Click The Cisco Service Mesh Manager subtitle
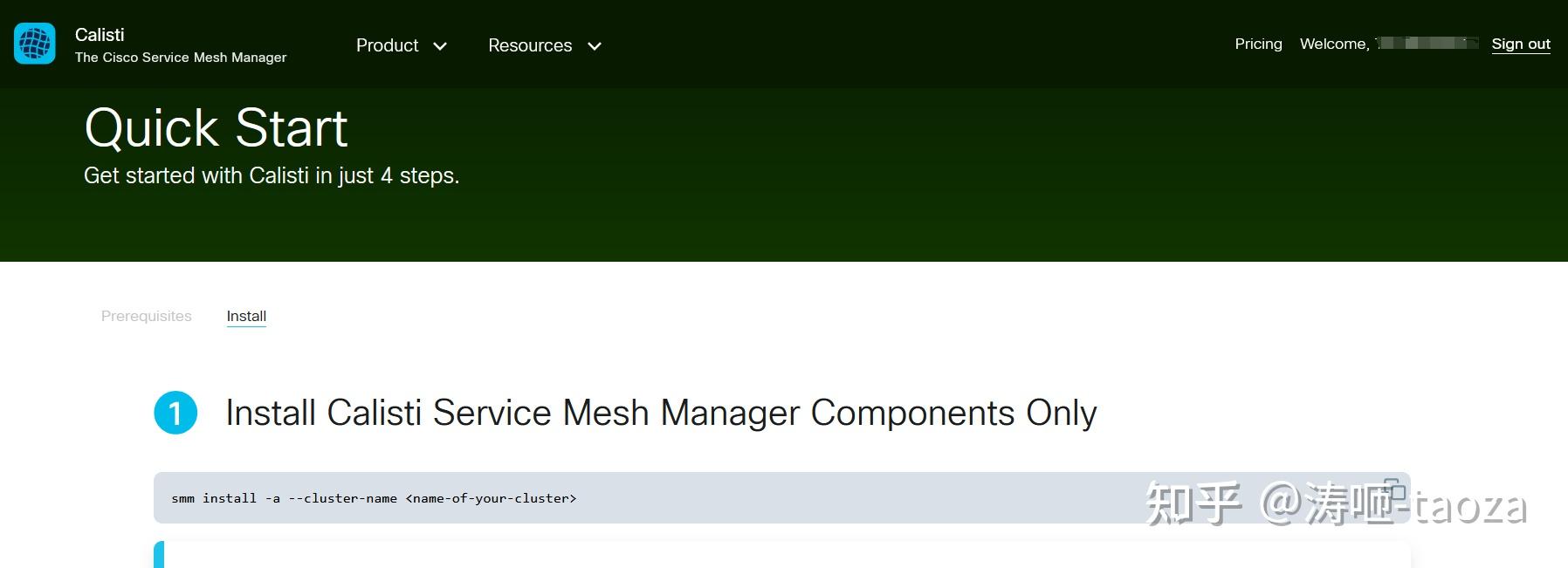The height and width of the screenshot is (568, 1568). tap(181, 58)
